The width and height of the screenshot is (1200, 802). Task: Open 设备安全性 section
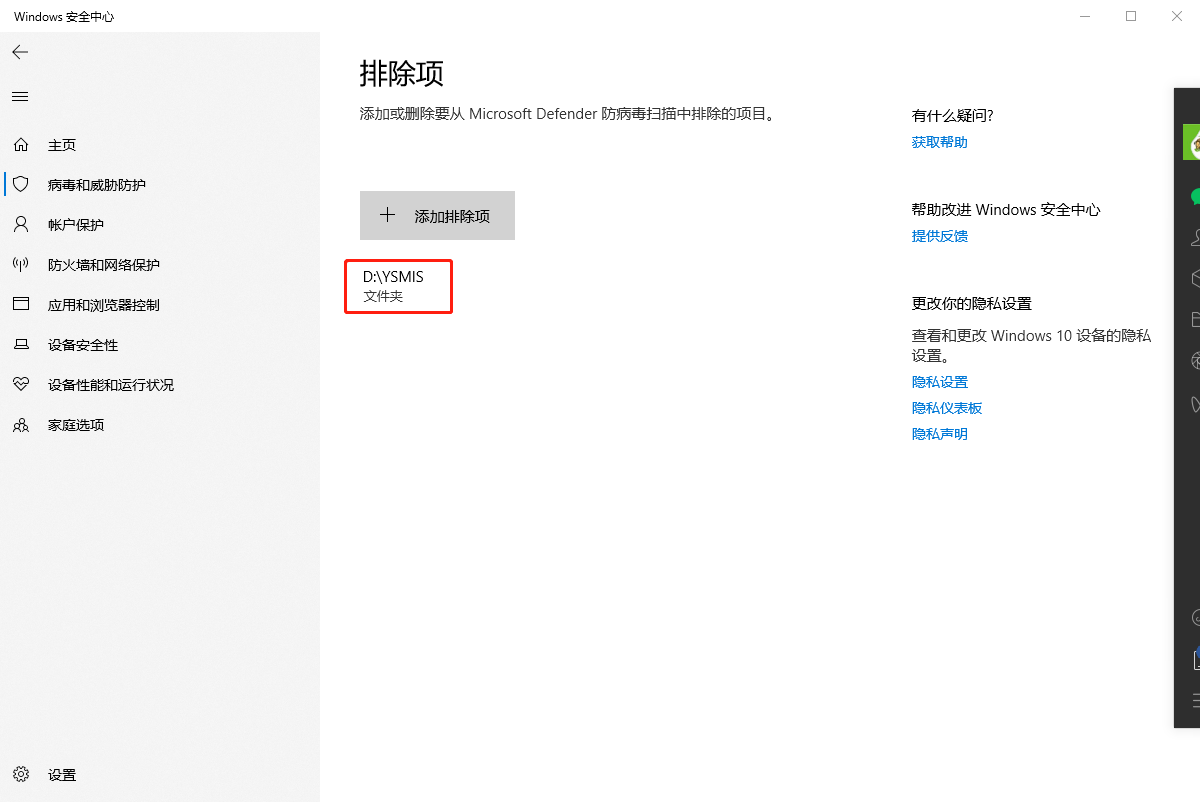160,345
